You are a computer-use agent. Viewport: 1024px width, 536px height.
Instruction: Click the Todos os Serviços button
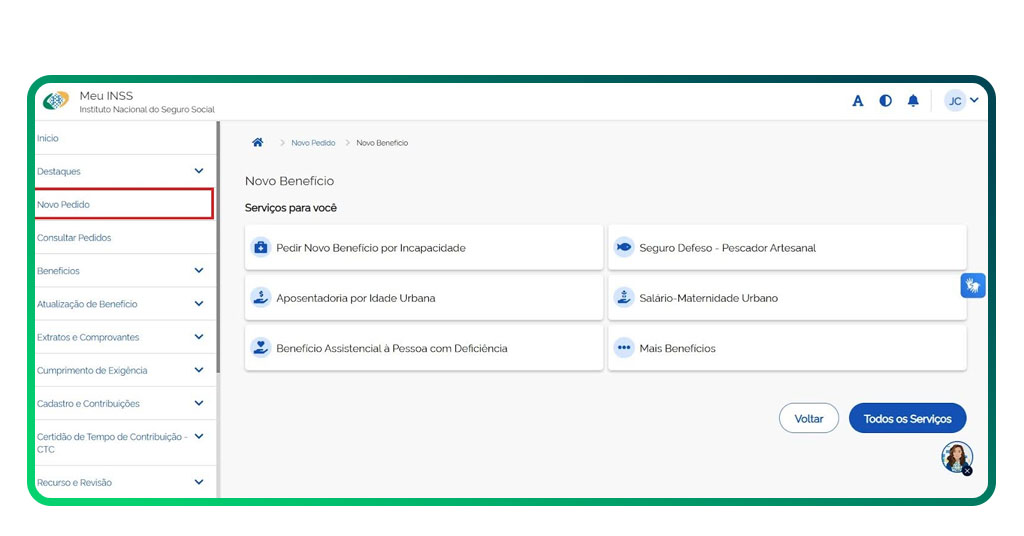pos(907,419)
